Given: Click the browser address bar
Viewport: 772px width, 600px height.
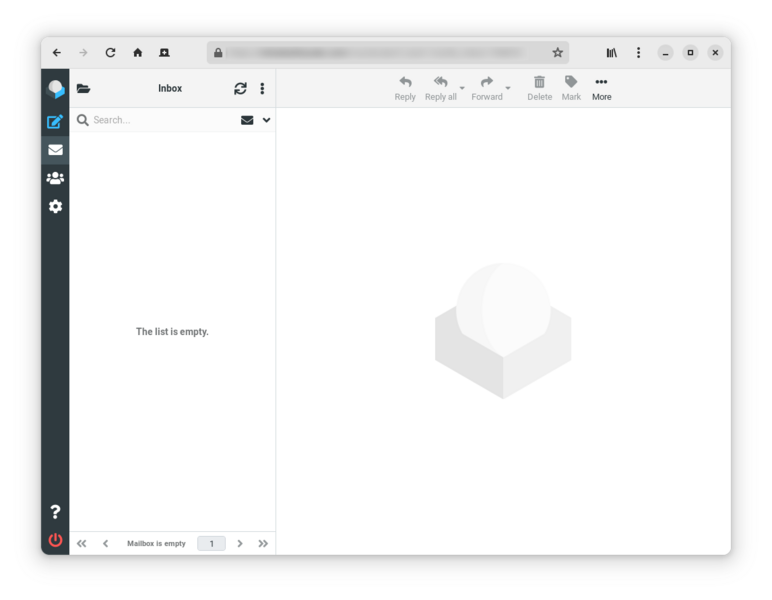Looking at the screenshot, I should (388, 53).
